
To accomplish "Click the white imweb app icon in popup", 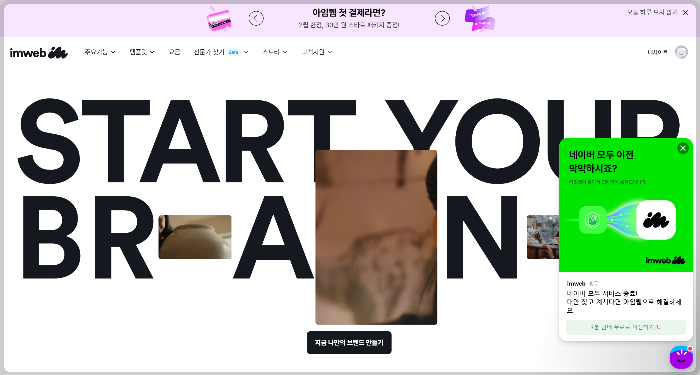I will coord(656,220).
